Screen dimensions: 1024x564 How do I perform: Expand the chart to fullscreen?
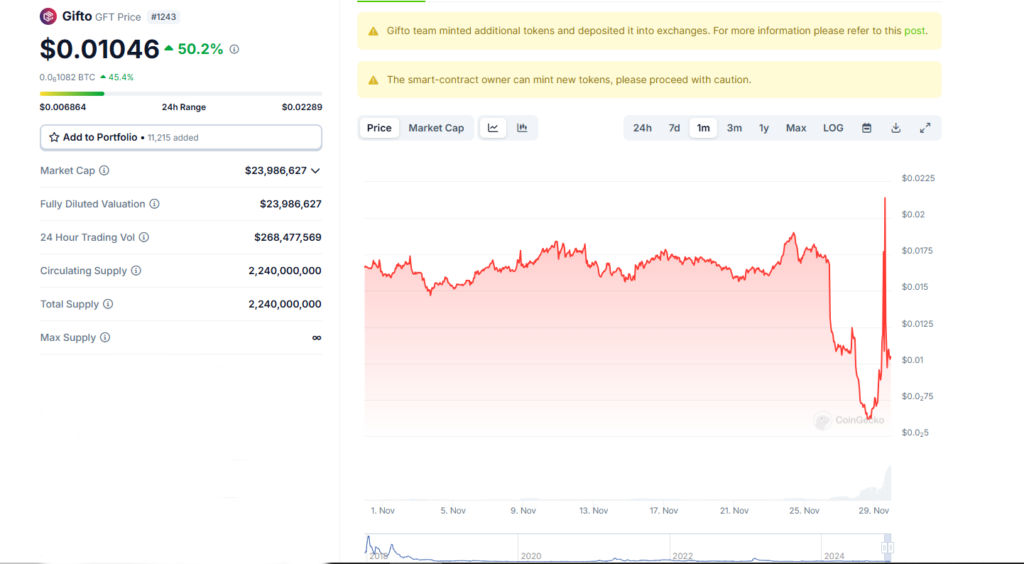click(925, 128)
